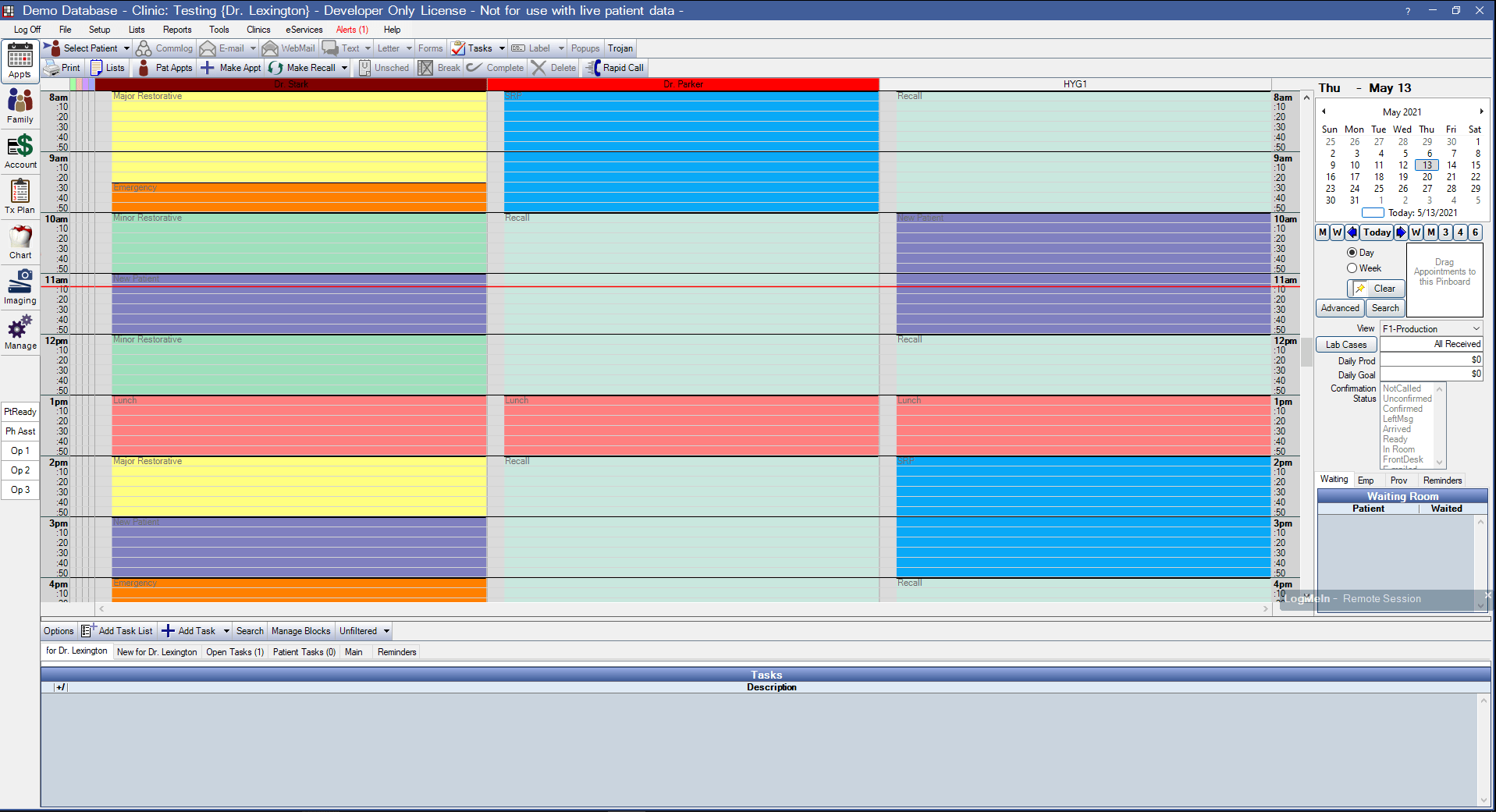Open the Family module

20,105
